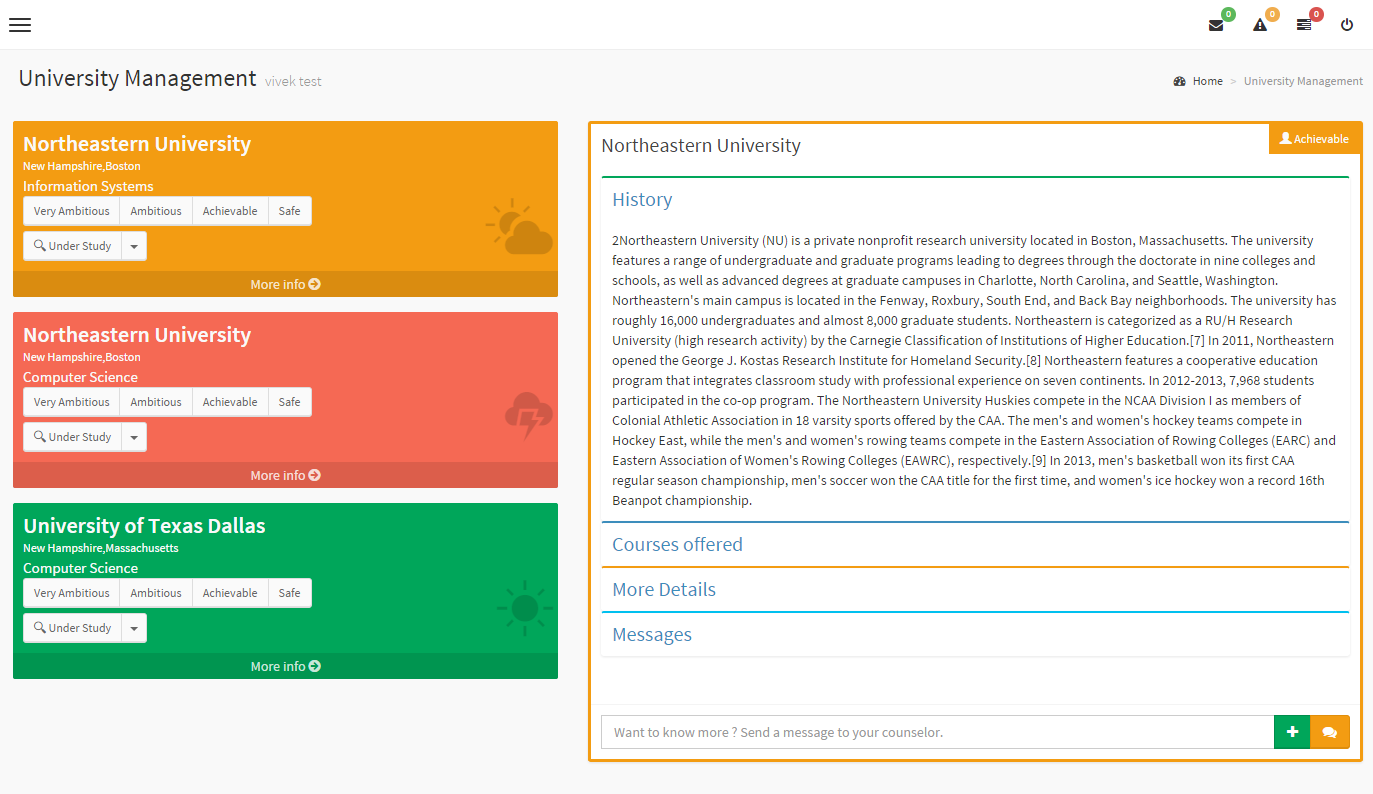This screenshot has width=1373, height=794.
Task: Click the green plus button beside message box
Action: coord(1292,732)
